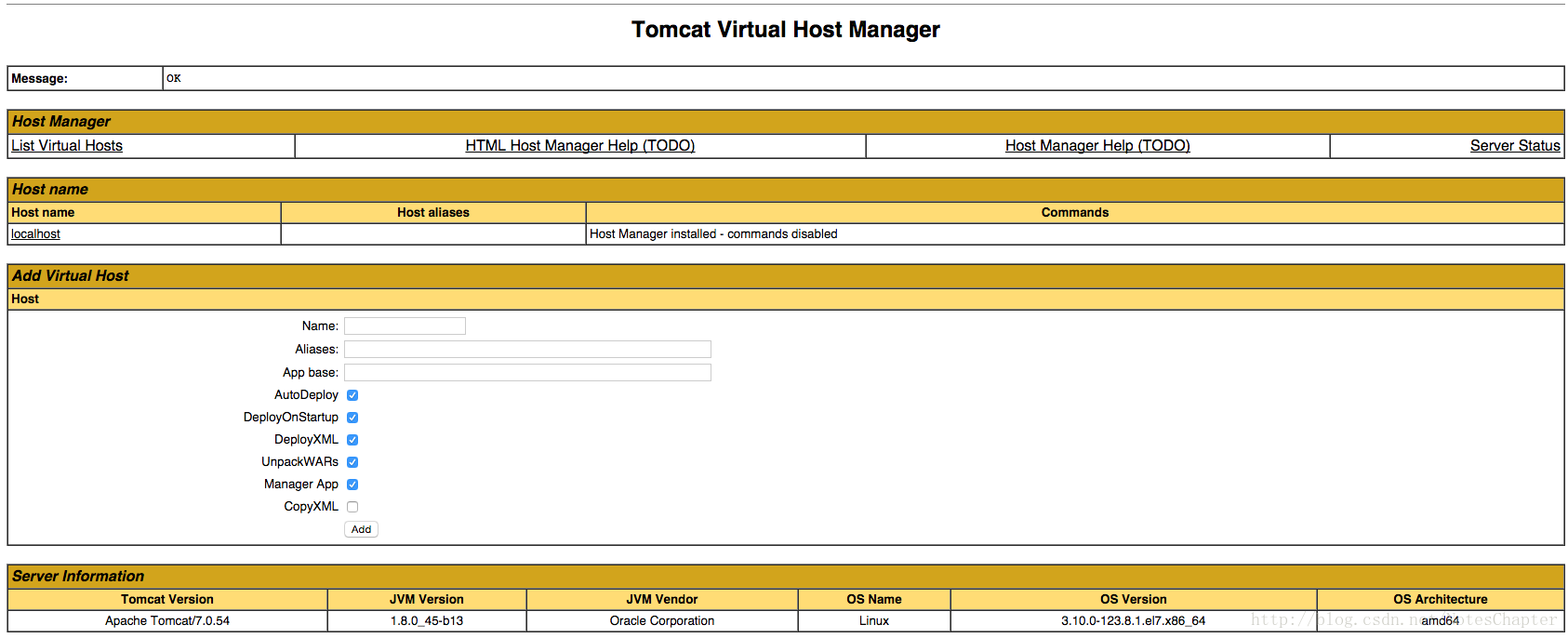
Task: Select the OK message text
Action: (x=174, y=78)
